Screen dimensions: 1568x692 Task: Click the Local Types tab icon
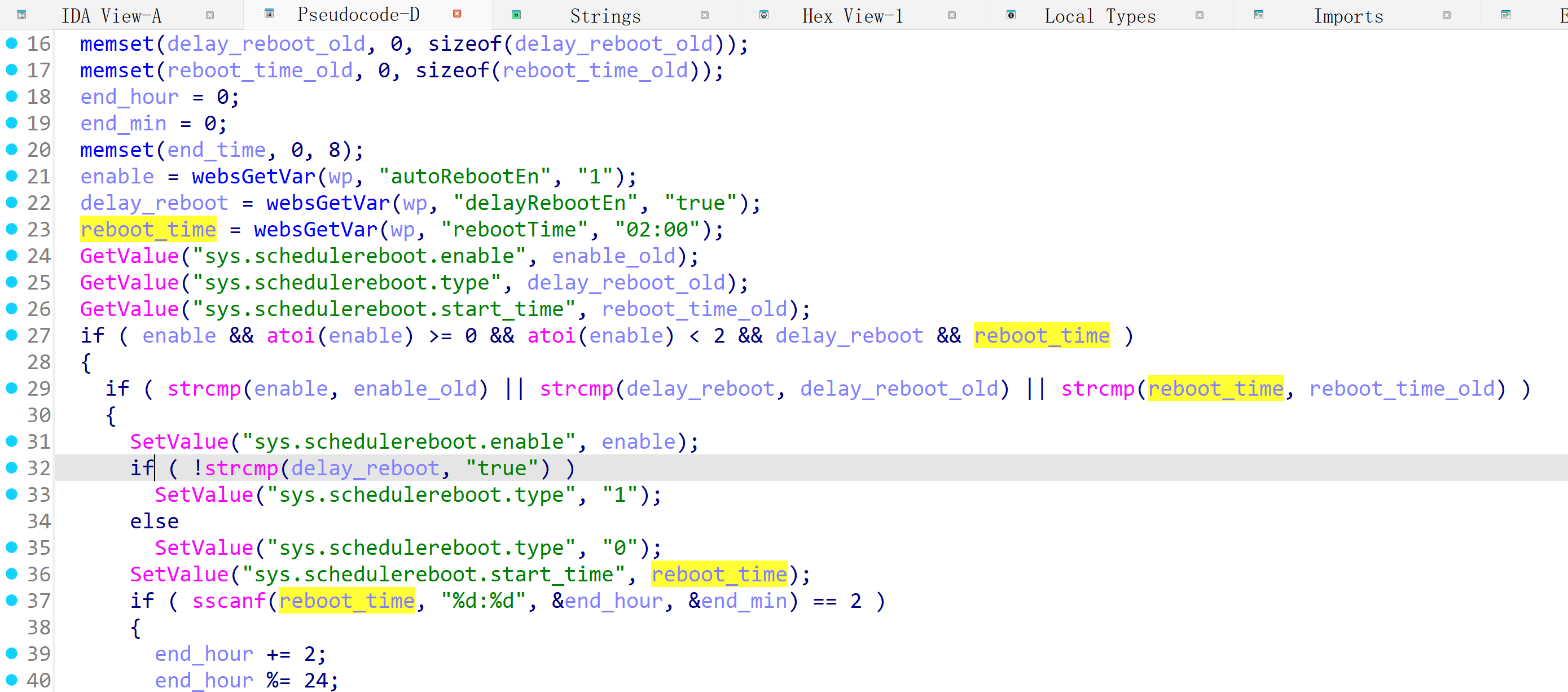click(1011, 15)
